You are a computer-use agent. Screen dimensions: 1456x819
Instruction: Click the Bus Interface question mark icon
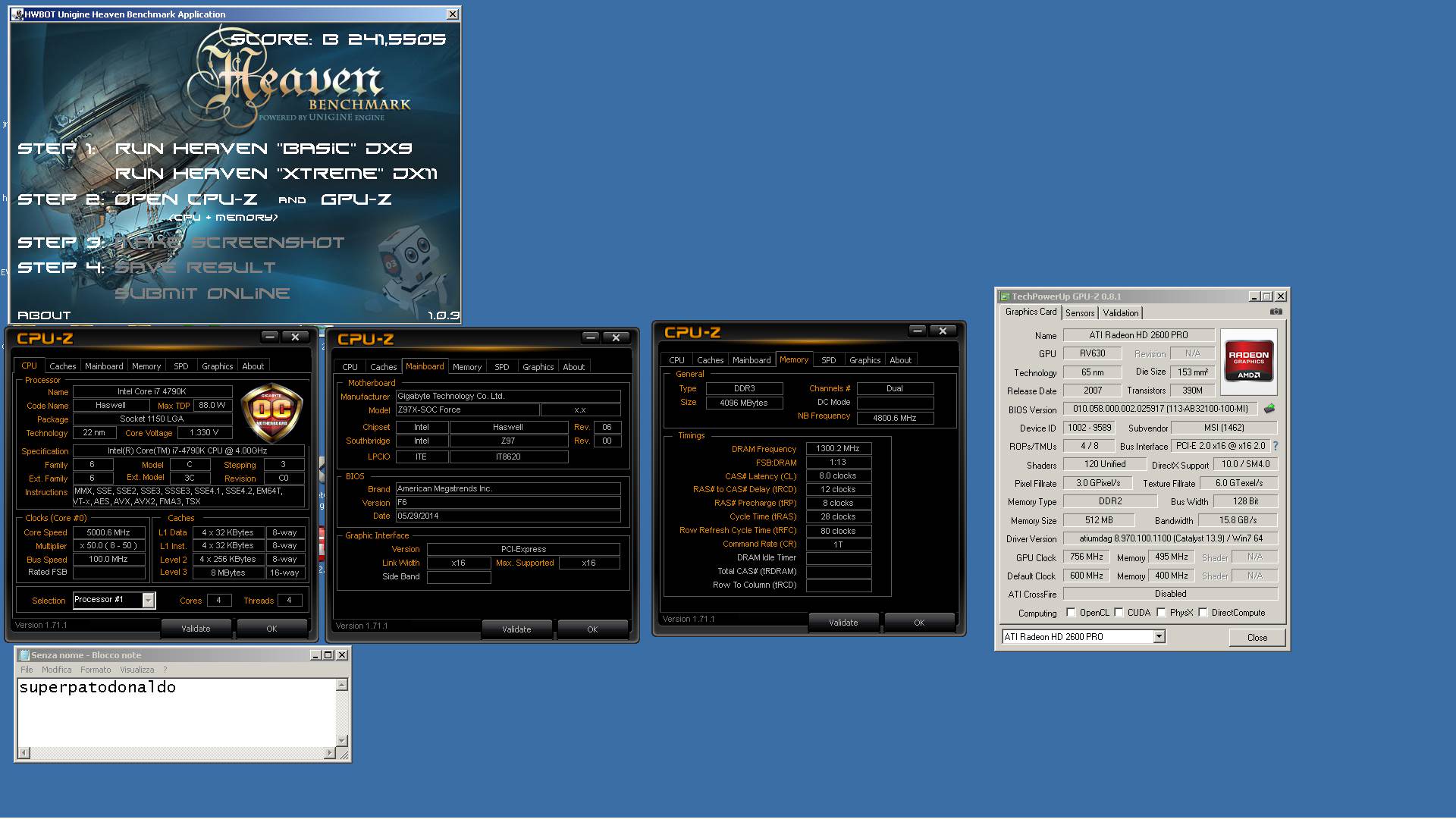tap(1276, 446)
